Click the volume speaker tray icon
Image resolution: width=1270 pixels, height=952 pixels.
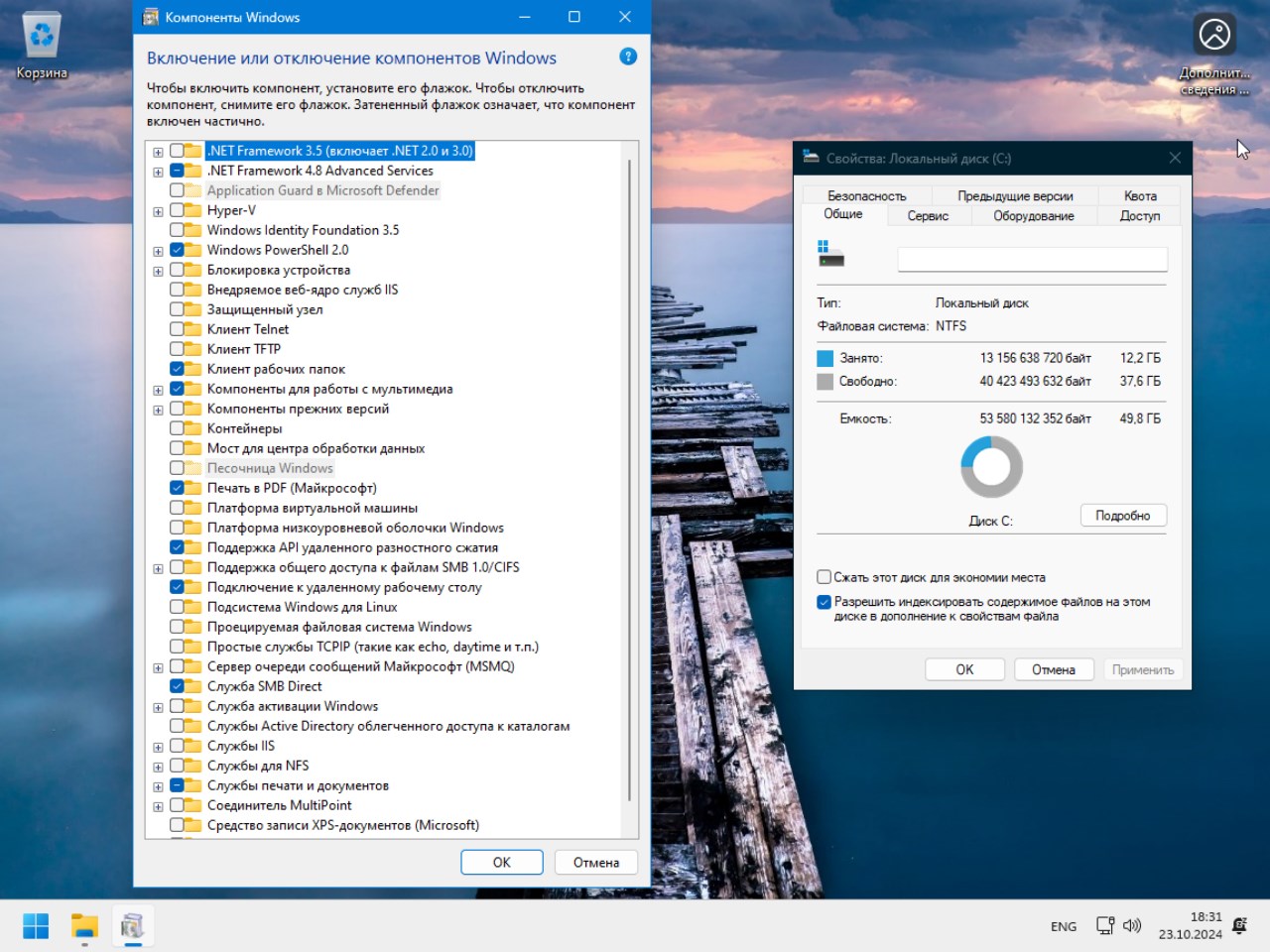(x=1132, y=925)
